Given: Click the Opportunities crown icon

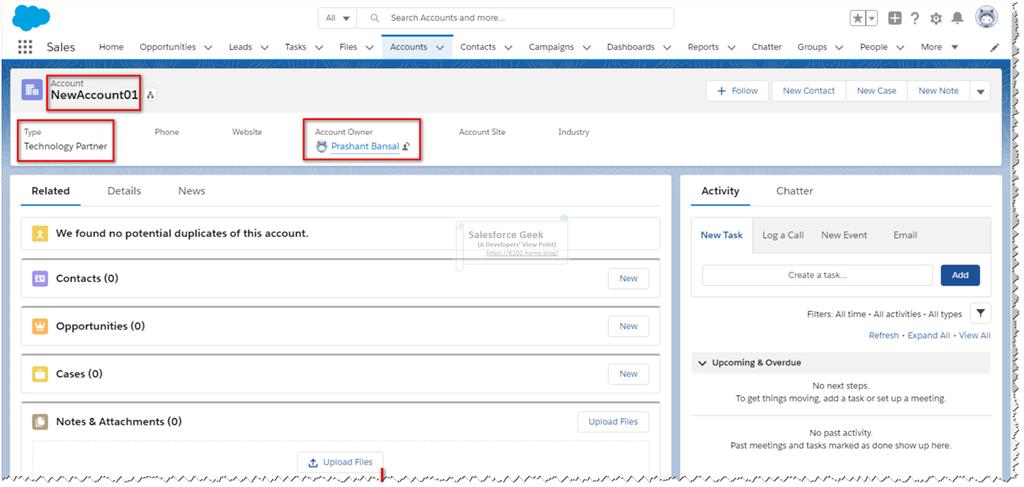Looking at the screenshot, I should [40, 326].
